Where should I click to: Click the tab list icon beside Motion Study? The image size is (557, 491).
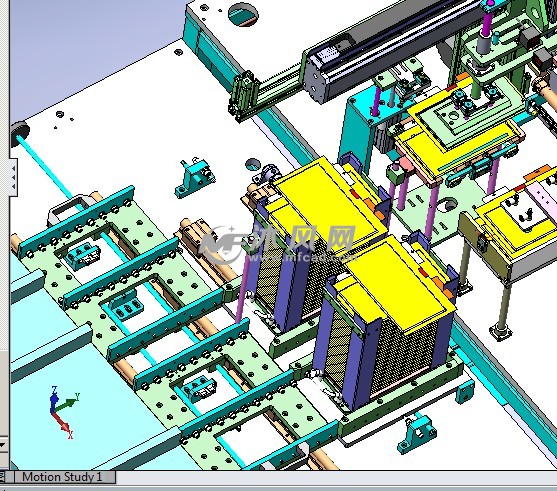tap(3, 477)
